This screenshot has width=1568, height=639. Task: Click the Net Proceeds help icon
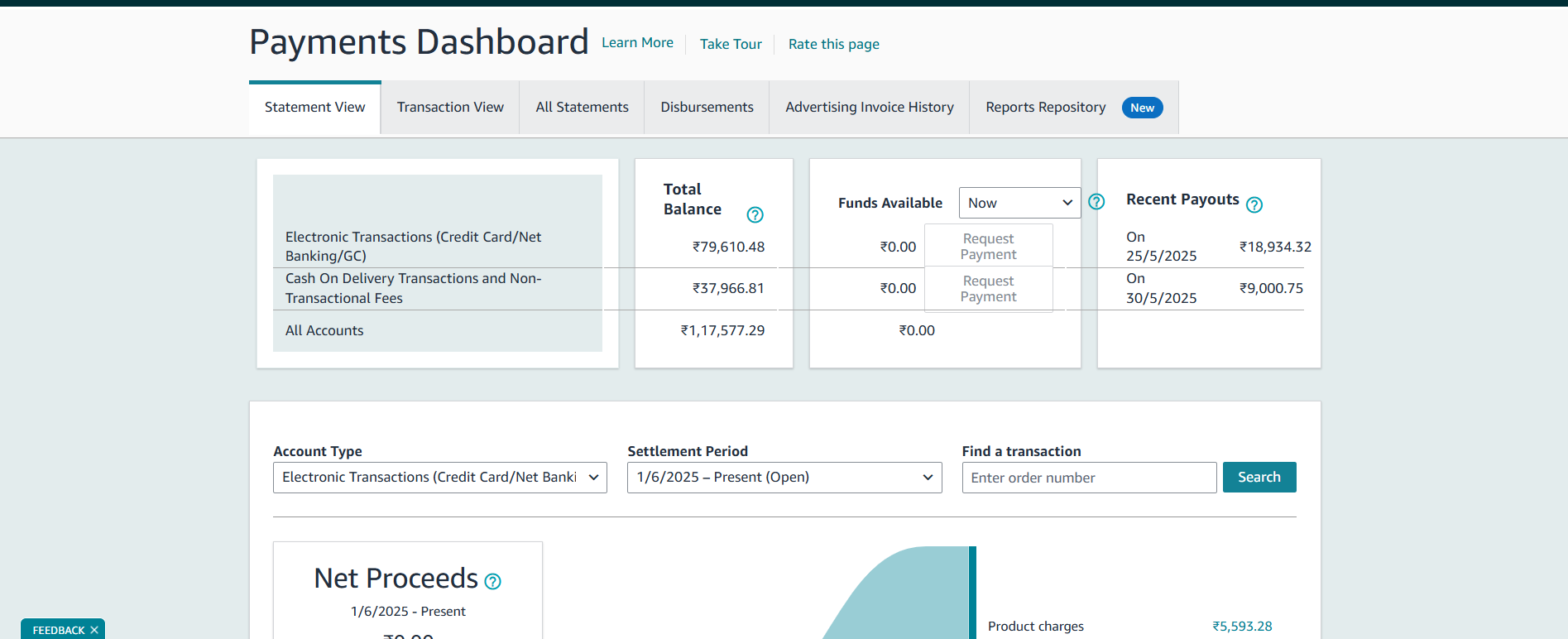(x=492, y=582)
